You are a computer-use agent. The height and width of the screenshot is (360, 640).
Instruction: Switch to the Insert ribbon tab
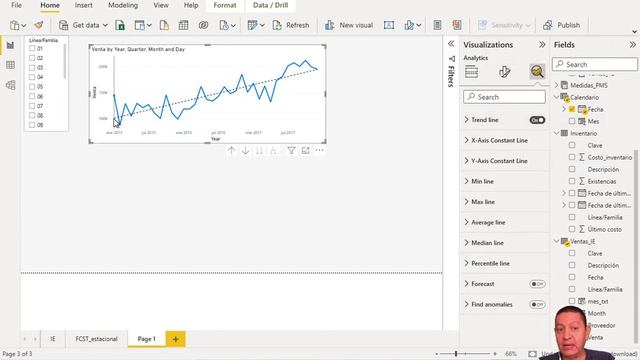(x=83, y=5)
